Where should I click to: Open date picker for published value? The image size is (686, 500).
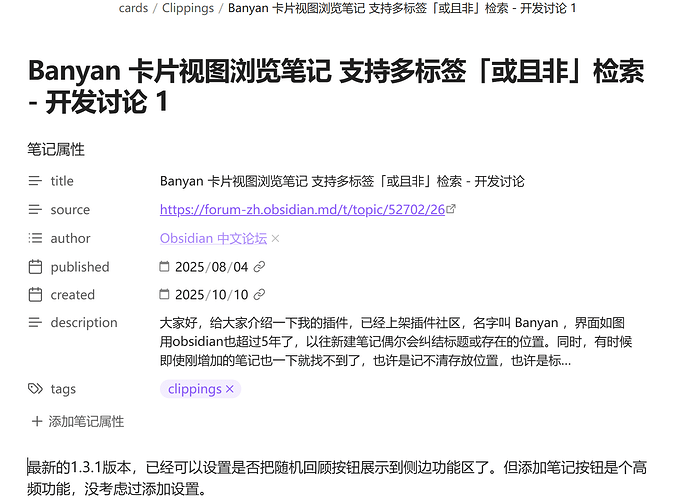(x=165, y=267)
